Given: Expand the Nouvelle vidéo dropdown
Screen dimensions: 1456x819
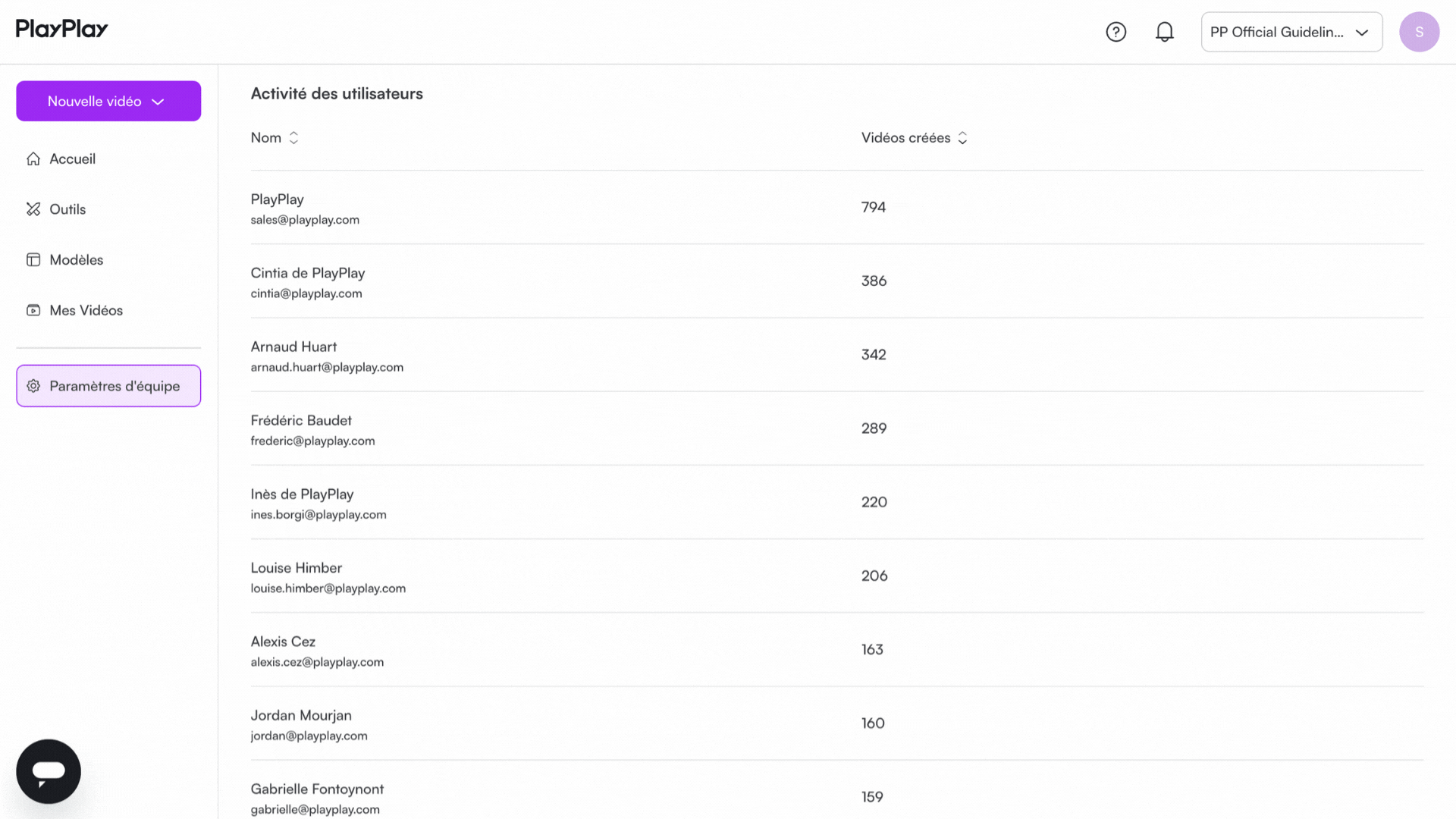Looking at the screenshot, I should (x=158, y=102).
